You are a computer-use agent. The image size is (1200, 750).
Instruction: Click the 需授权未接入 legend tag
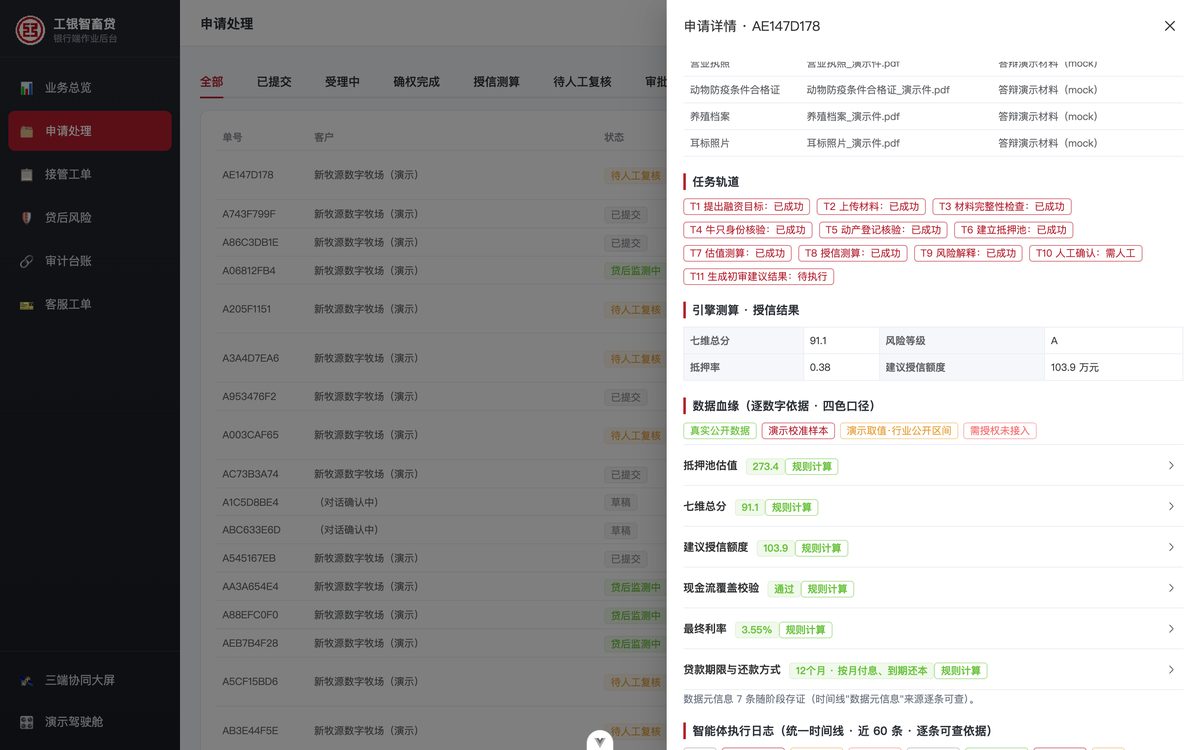[x=1000, y=431]
